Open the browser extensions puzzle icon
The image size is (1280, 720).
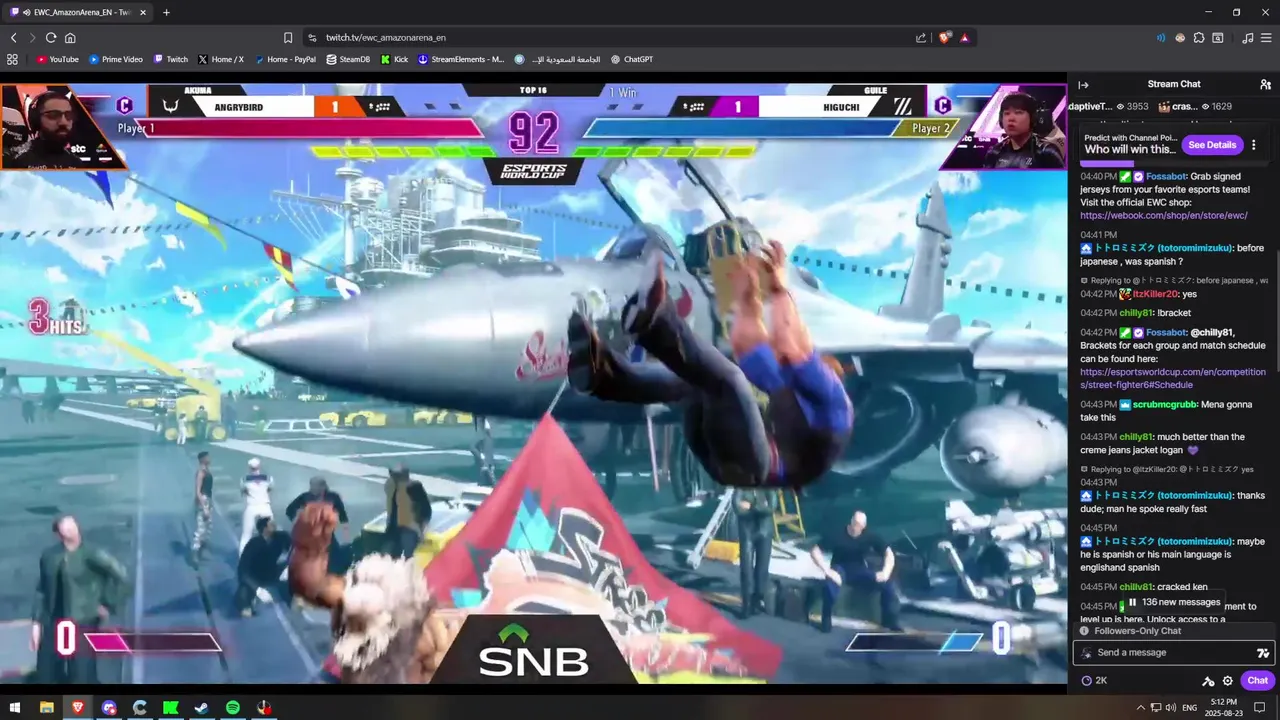[x=1199, y=38]
